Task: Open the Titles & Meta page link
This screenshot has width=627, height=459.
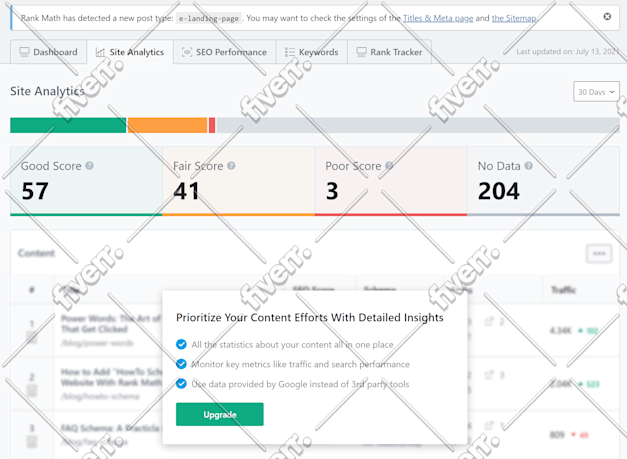Action: (x=438, y=18)
